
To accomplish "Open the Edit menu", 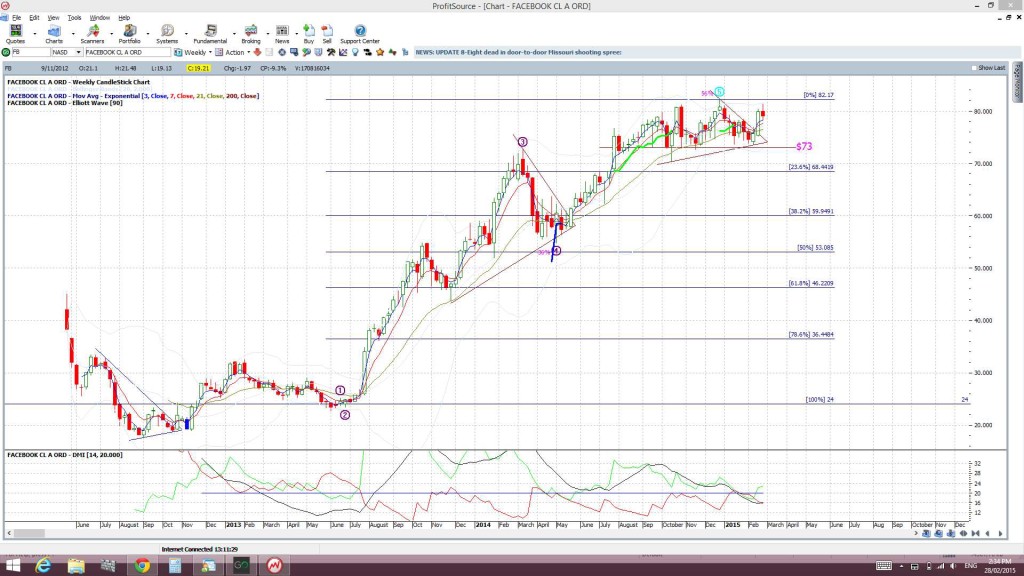I will 34,18.
